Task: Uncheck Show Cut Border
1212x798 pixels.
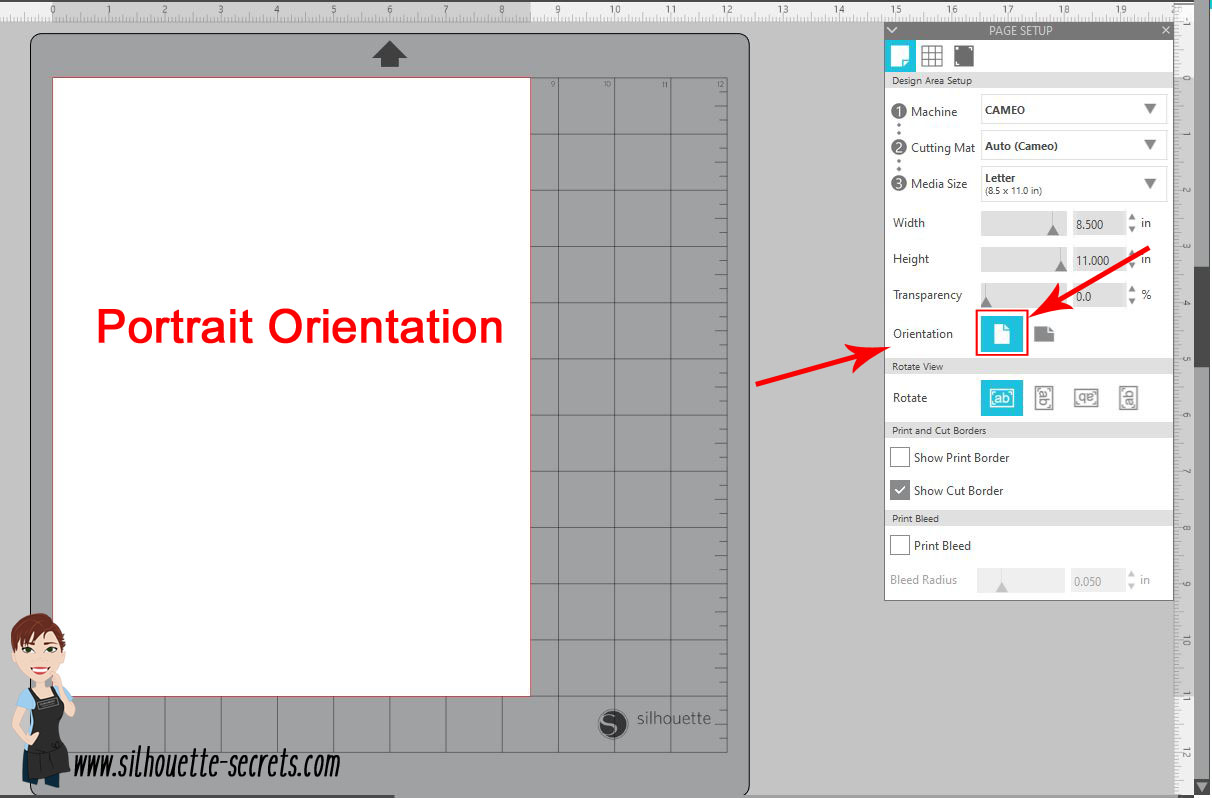Action: 899,490
